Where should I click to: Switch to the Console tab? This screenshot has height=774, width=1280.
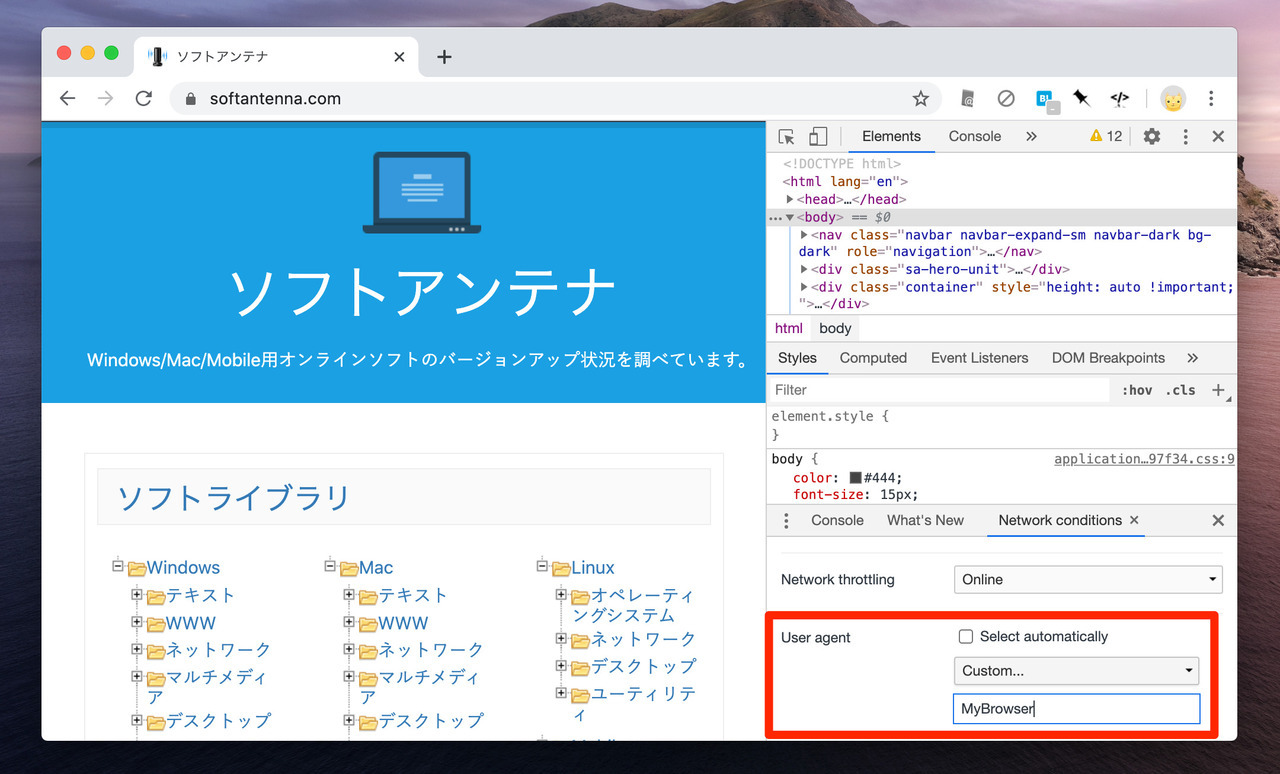pyautogui.click(x=974, y=137)
